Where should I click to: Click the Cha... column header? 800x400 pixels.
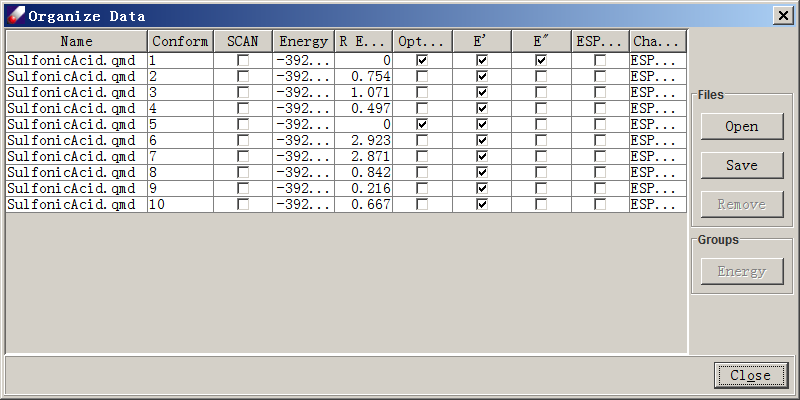click(x=657, y=41)
